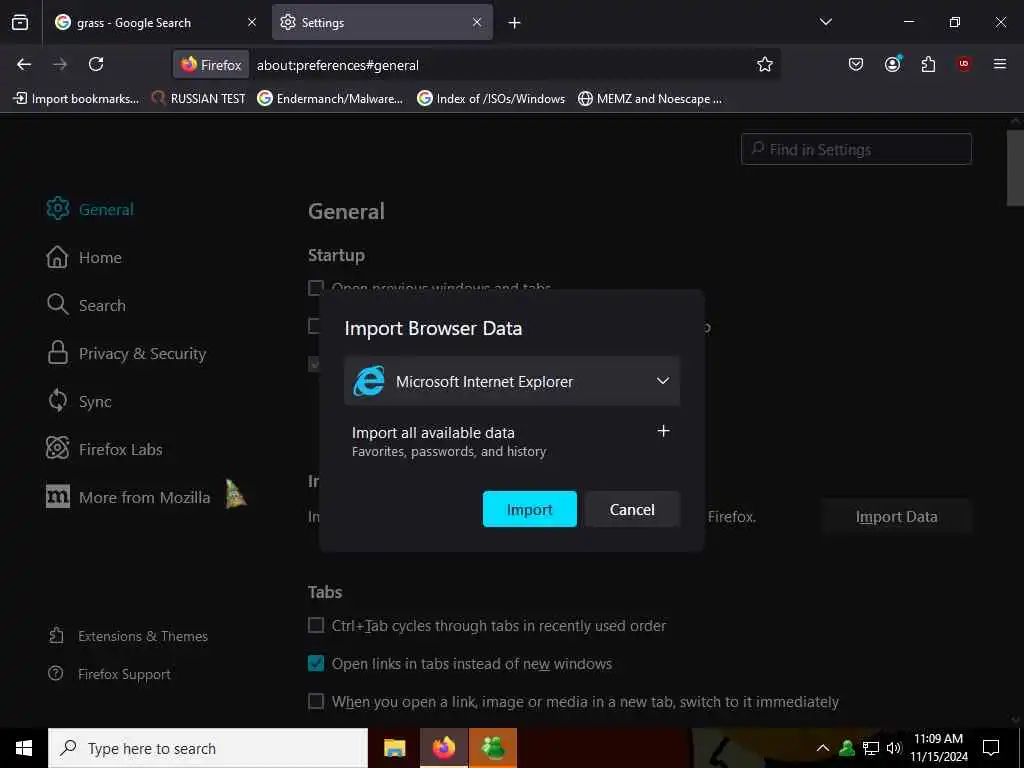1024x768 pixels.
Task: Go back with the back arrow
Action: coord(24,64)
